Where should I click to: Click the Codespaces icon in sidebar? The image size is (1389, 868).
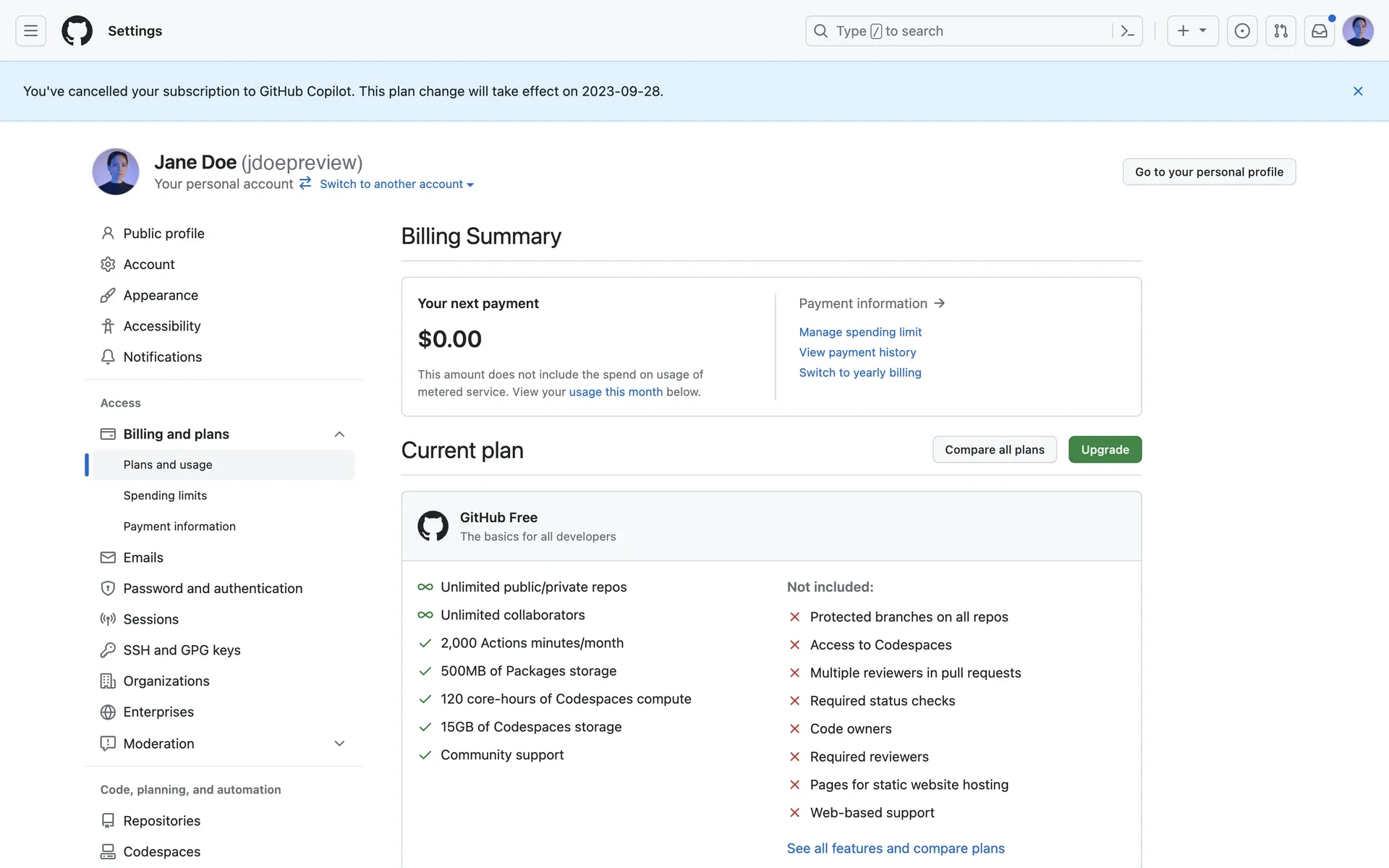[x=108, y=852]
